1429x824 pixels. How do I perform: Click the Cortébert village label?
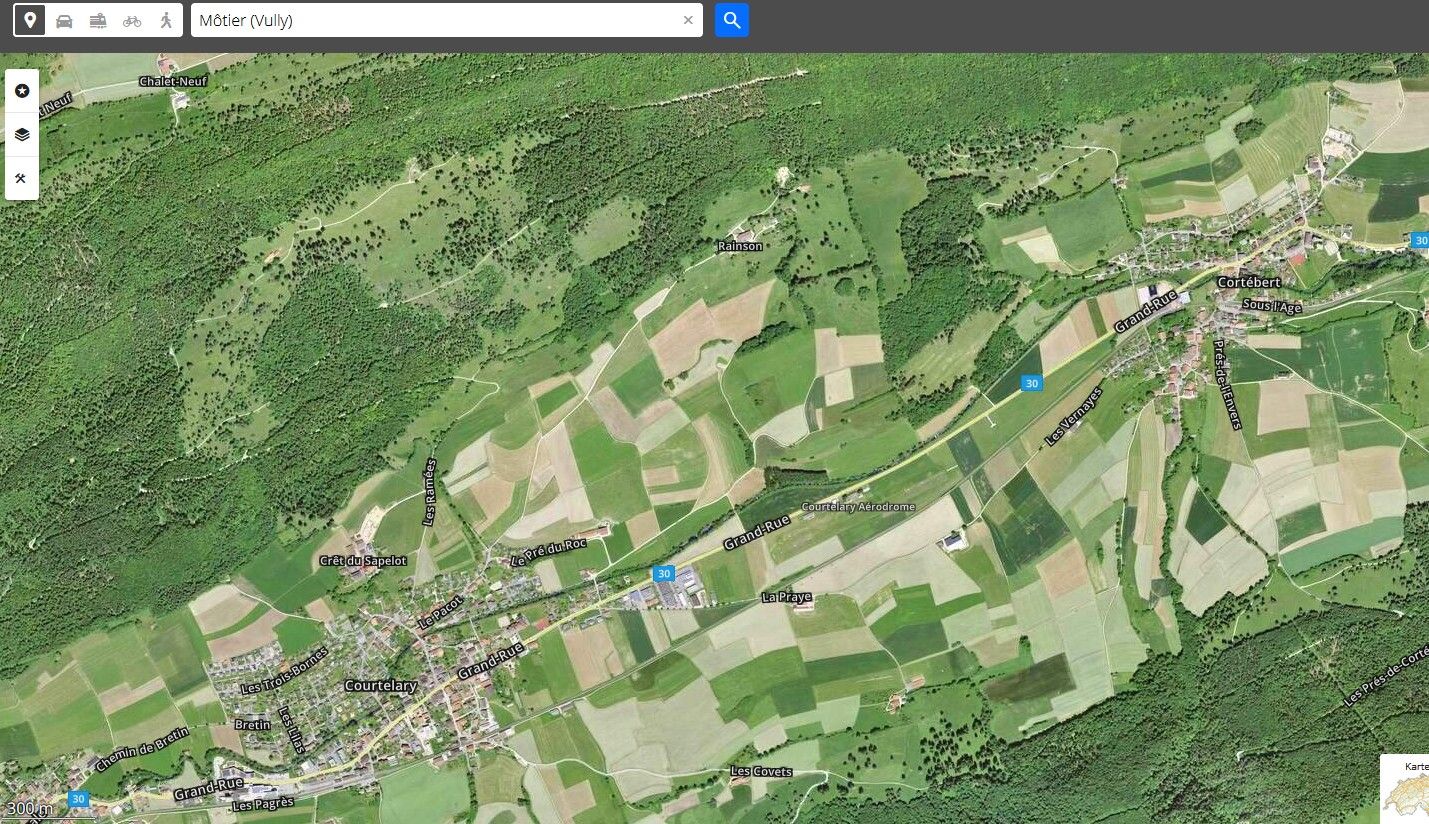click(1248, 283)
